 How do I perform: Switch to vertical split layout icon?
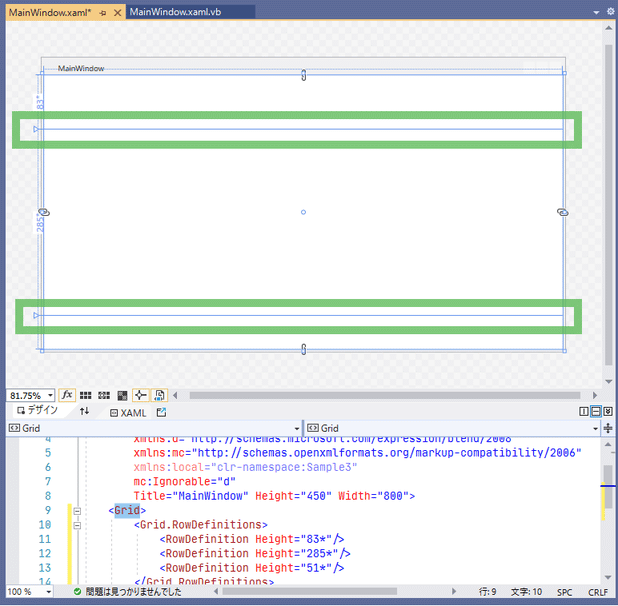coord(584,412)
